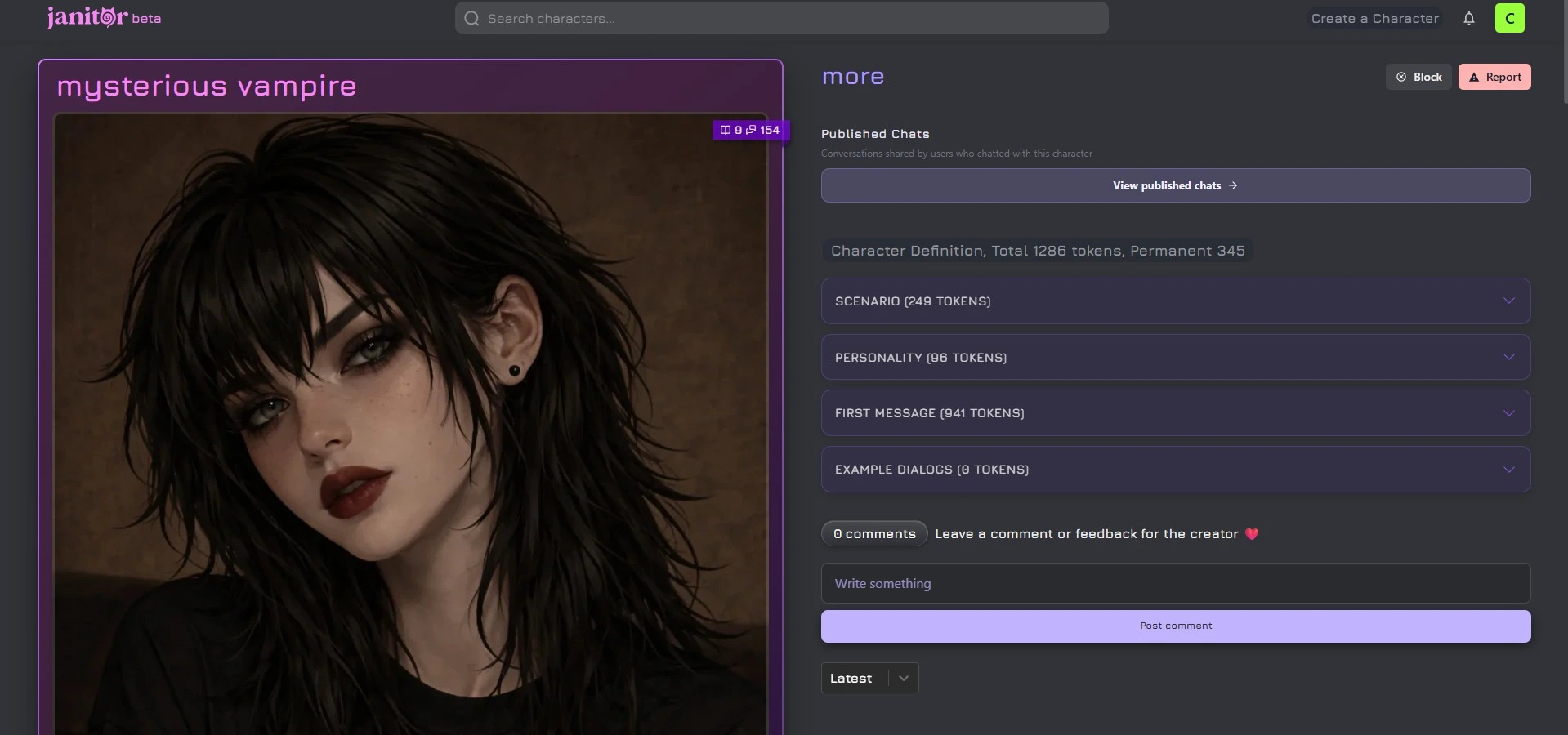This screenshot has width=1568, height=735.
Task: Expand the Scenario (249 tokens) section
Action: pos(1175,301)
